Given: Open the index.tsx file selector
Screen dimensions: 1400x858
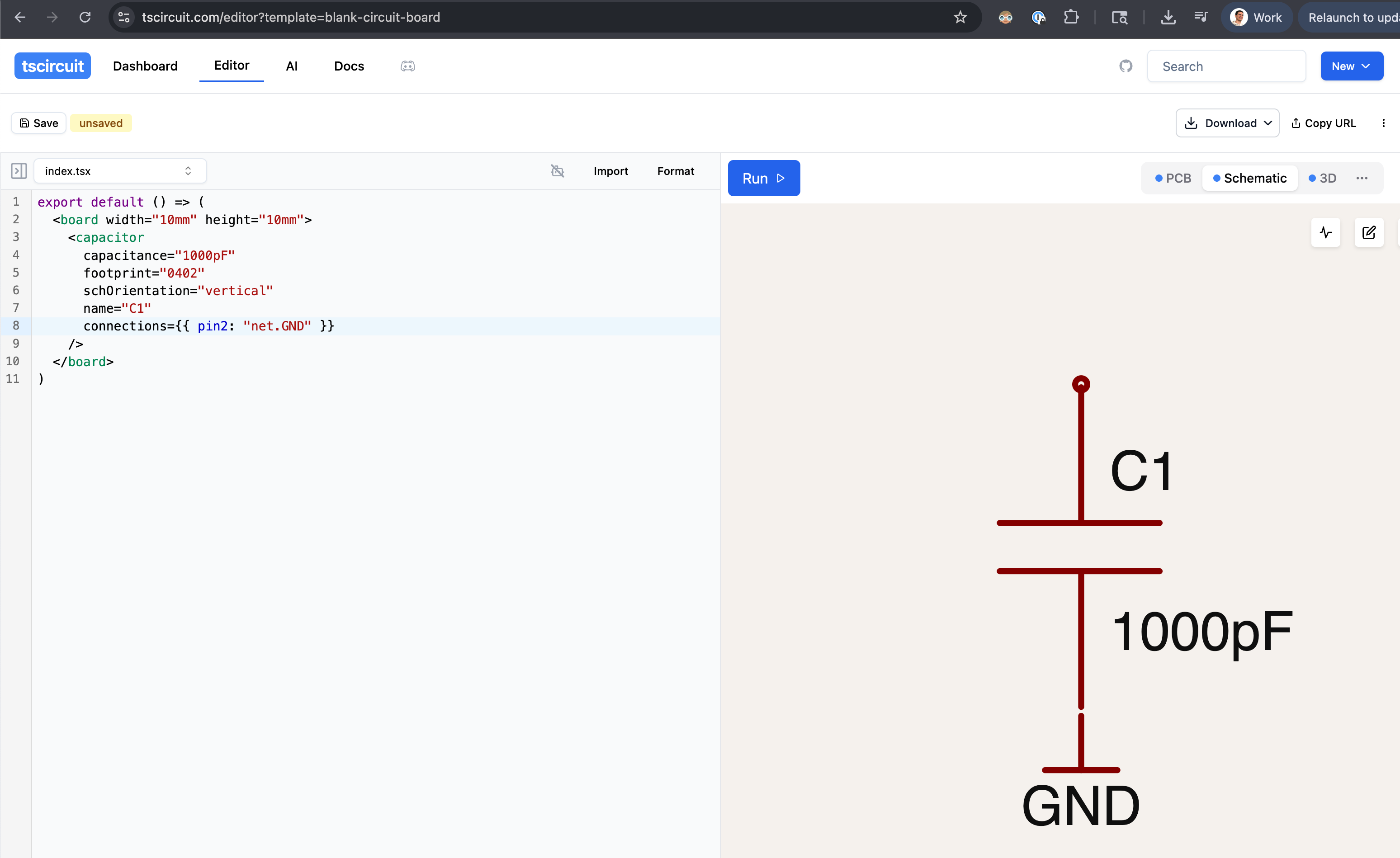Looking at the screenshot, I should (x=120, y=171).
